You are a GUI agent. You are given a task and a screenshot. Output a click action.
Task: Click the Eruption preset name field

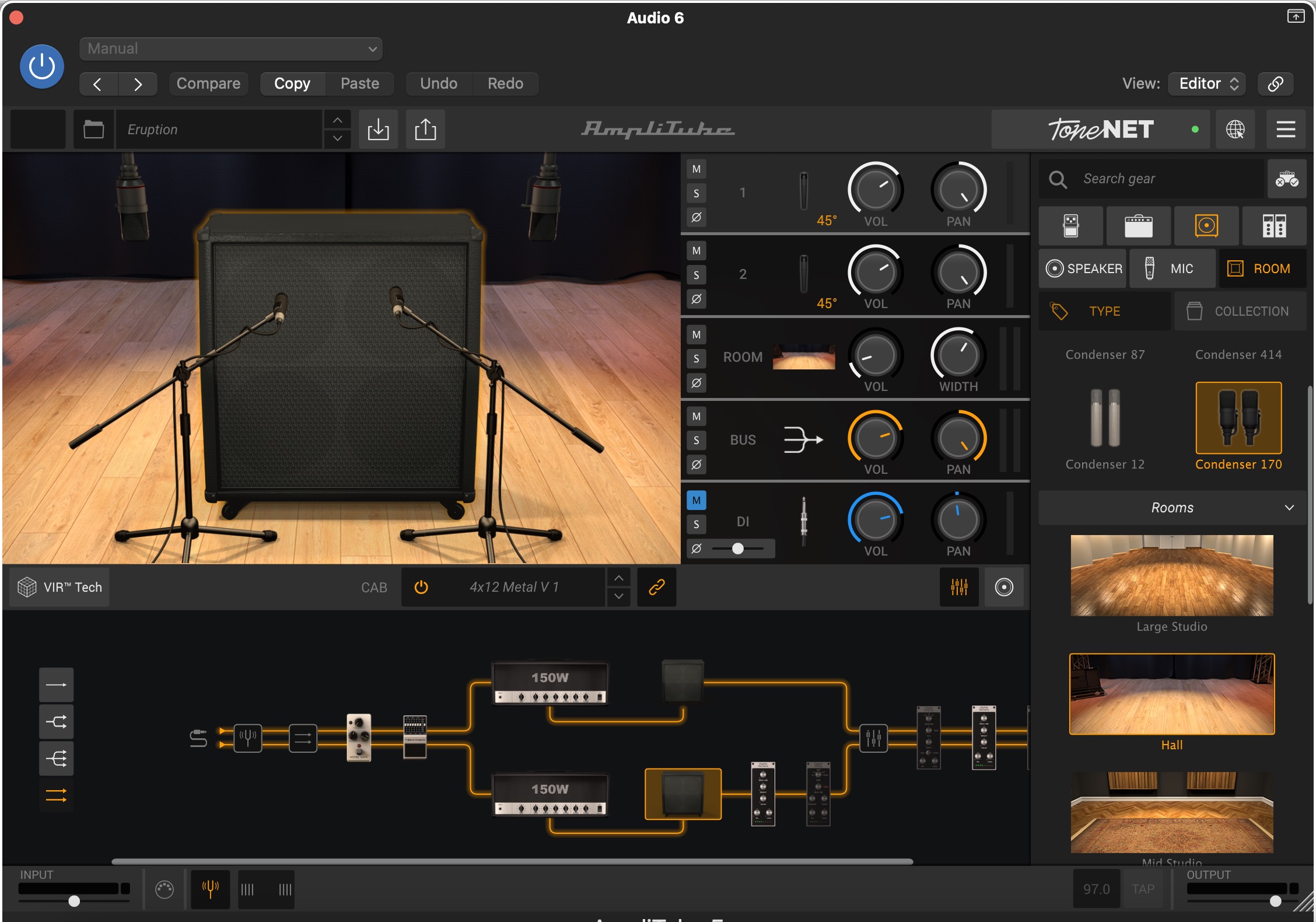(219, 130)
